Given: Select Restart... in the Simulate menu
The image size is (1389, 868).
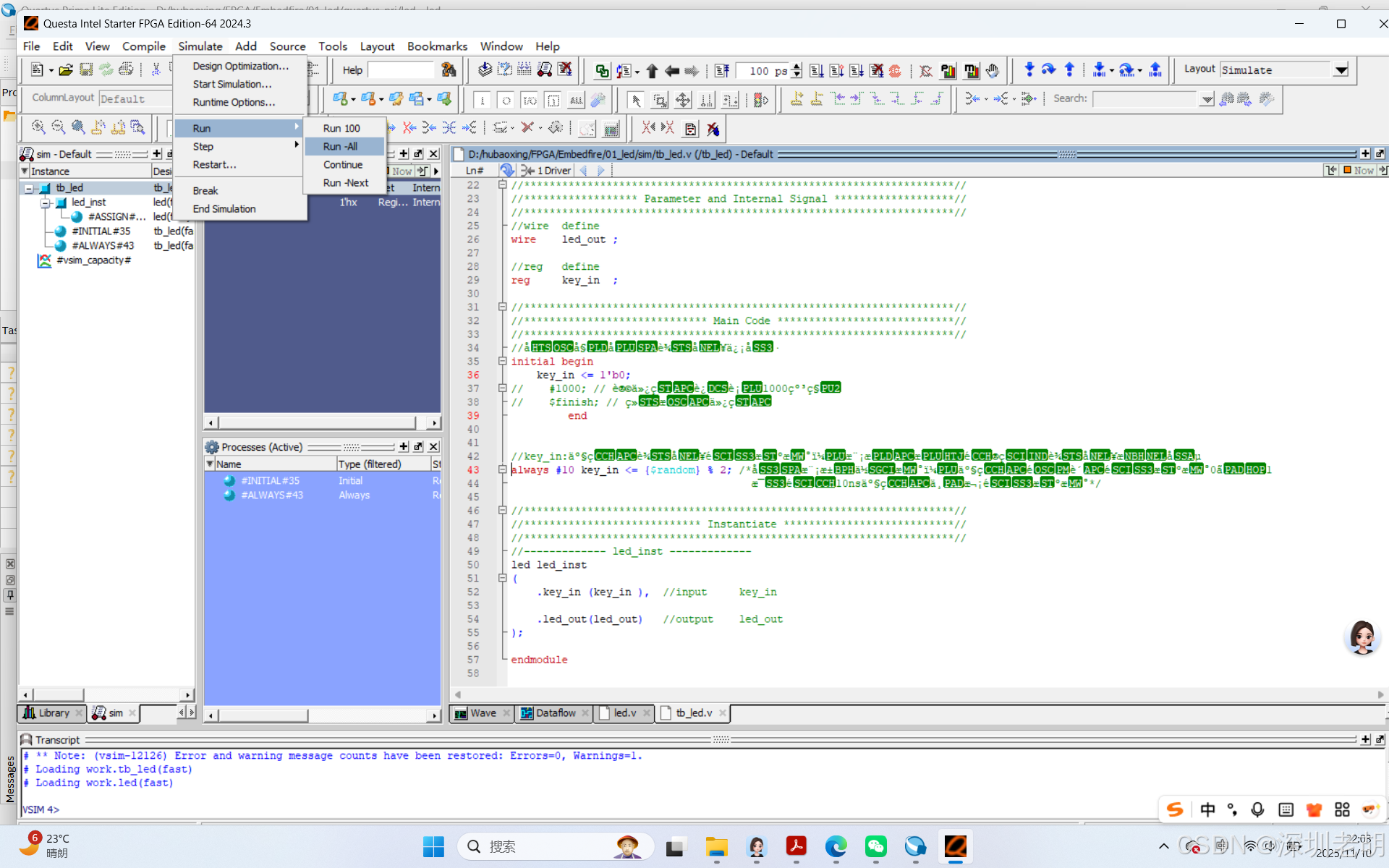Looking at the screenshot, I should [238, 165].
